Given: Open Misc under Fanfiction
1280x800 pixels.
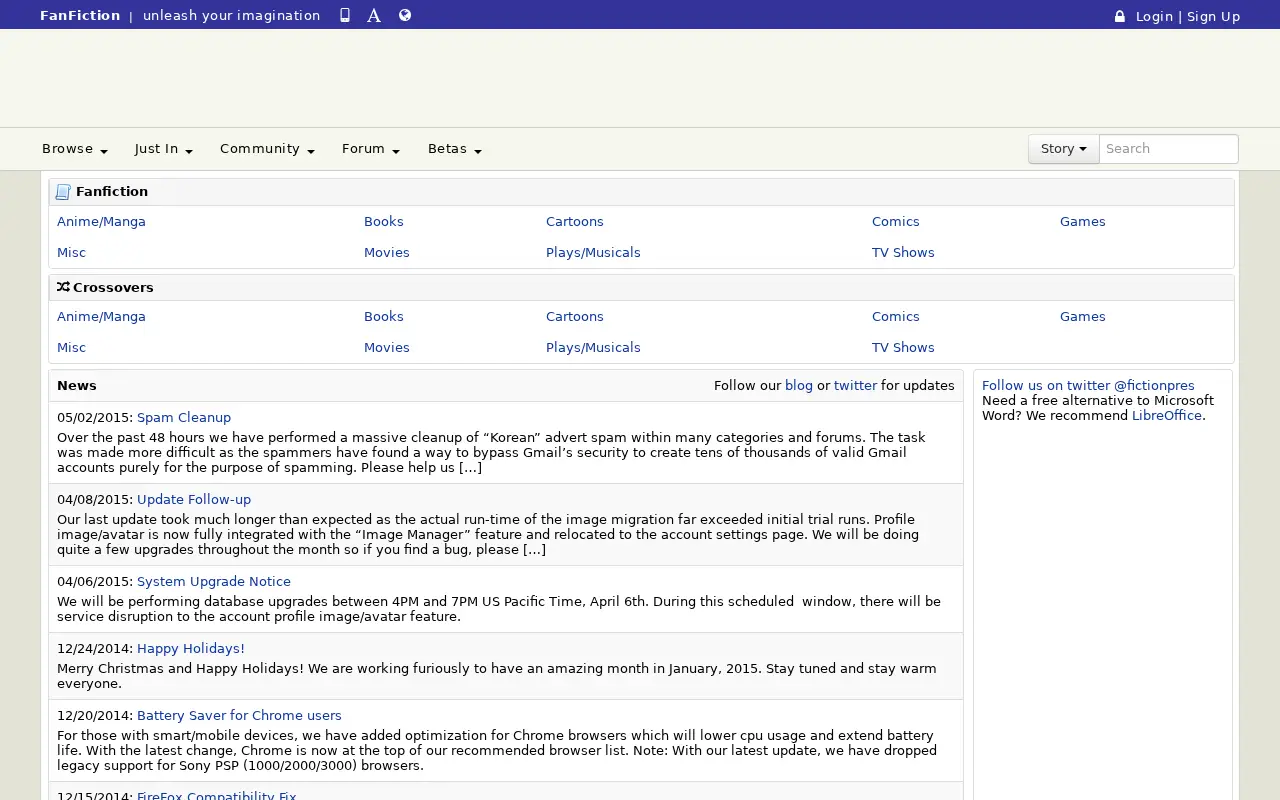Looking at the screenshot, I should [x=71, y=253].
